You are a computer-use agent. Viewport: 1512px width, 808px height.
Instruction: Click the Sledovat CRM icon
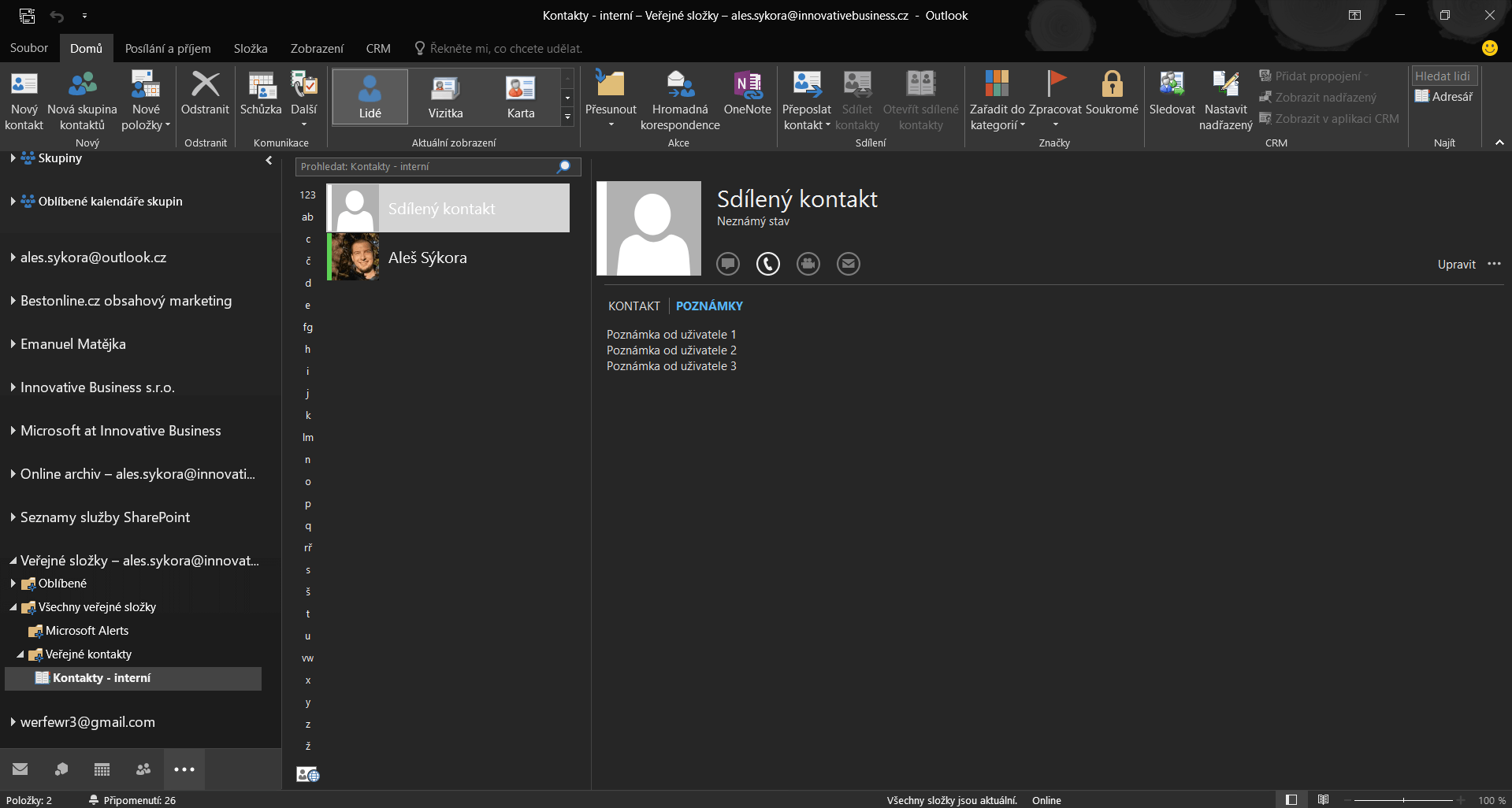pyautogui.click(x=1172, y=95)
